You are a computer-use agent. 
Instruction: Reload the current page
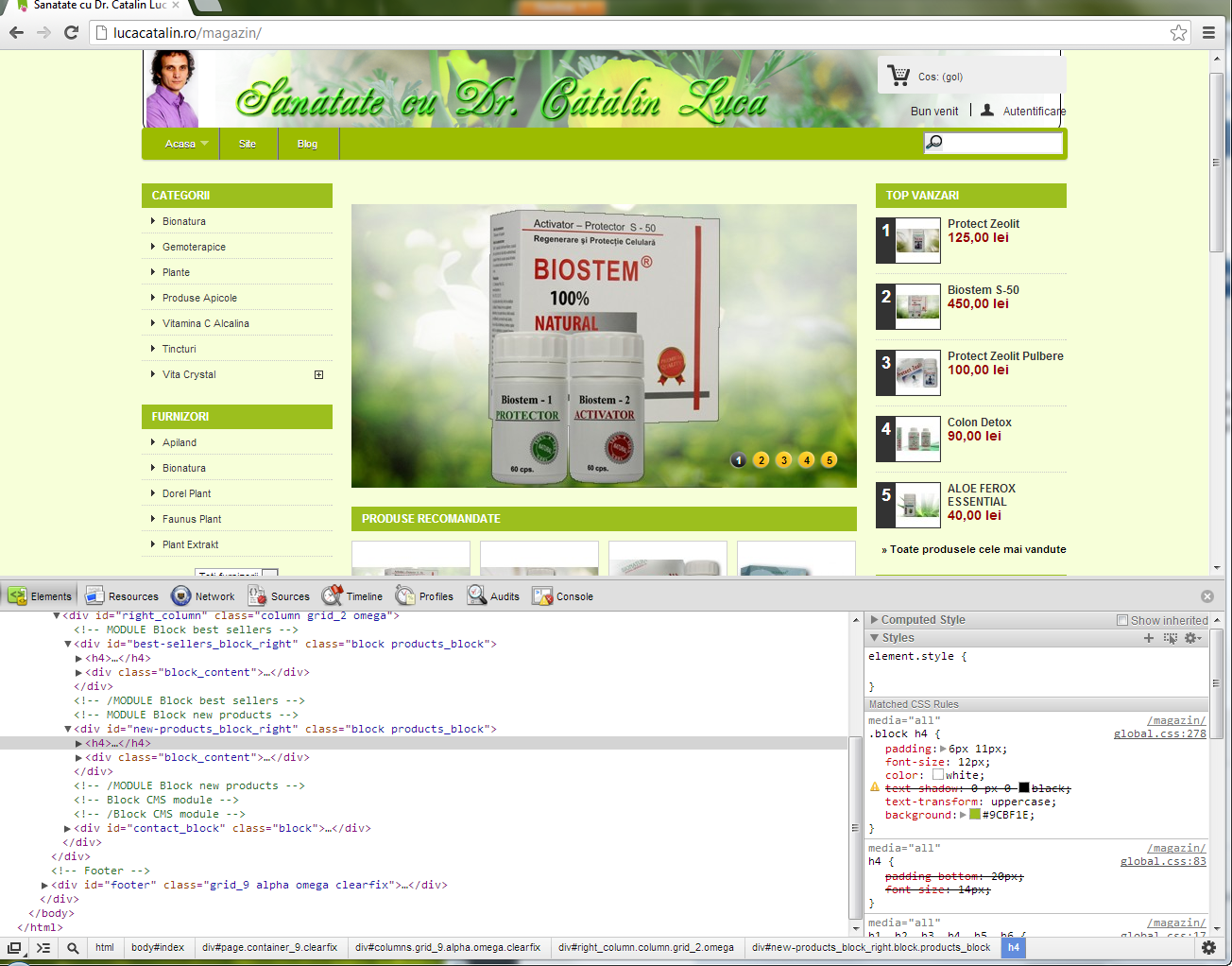click(71, 32)
